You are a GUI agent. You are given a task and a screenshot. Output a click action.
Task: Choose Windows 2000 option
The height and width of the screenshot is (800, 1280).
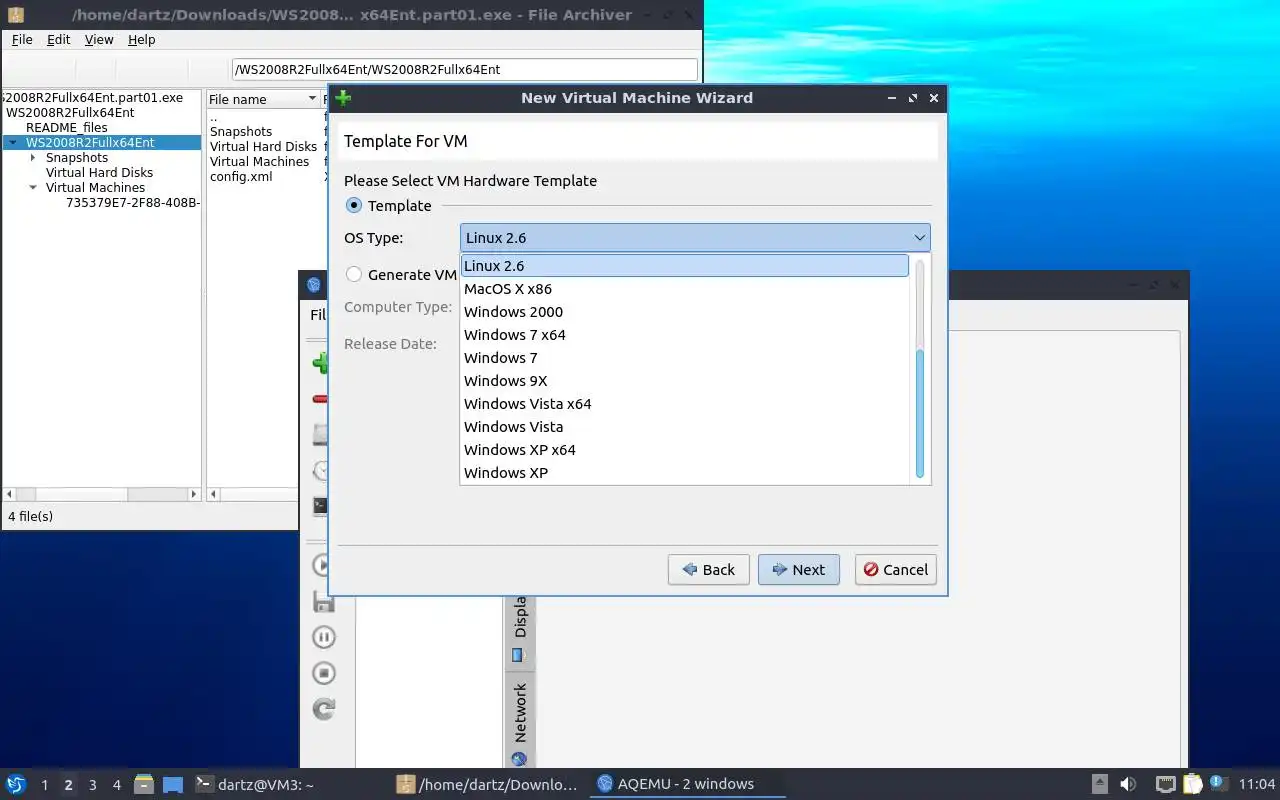(x=685, y=312)
